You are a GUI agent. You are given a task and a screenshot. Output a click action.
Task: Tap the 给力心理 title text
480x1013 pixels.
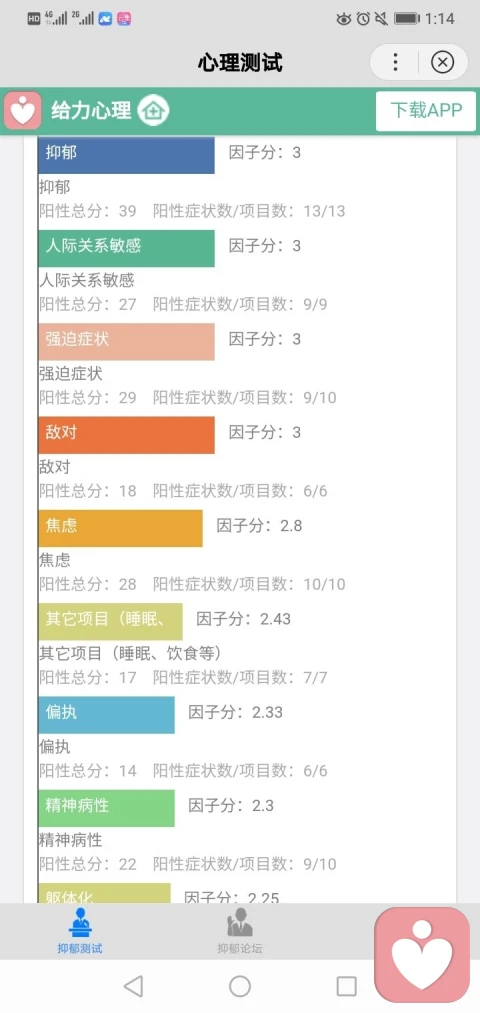pyautogui.click(x=91, y=110)
